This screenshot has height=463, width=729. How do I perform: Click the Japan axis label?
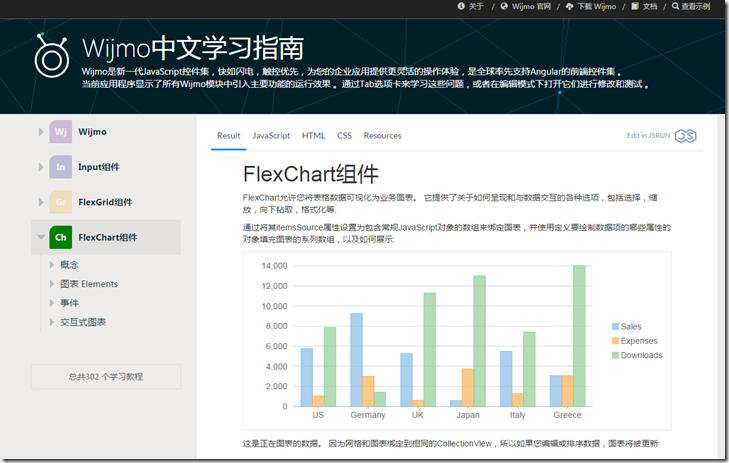point(468,415)
